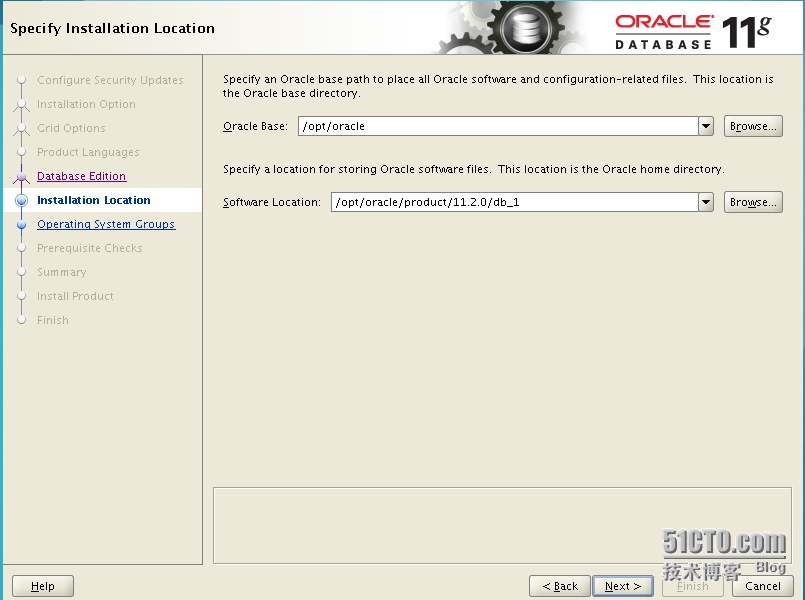Click the Database Edition step marker icon

[22, 177]
